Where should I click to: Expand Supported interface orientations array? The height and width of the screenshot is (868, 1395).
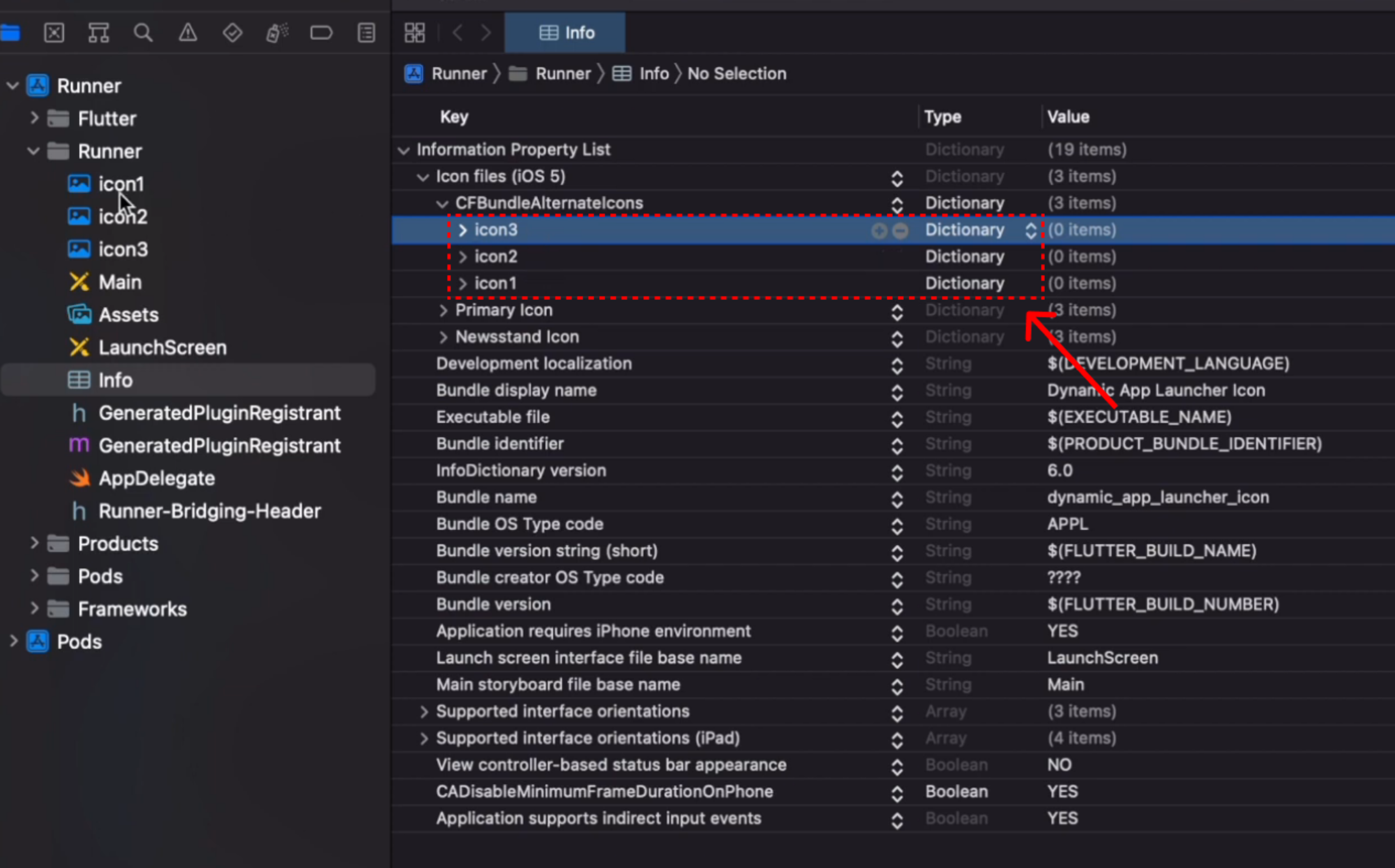(x=423, y=712)
